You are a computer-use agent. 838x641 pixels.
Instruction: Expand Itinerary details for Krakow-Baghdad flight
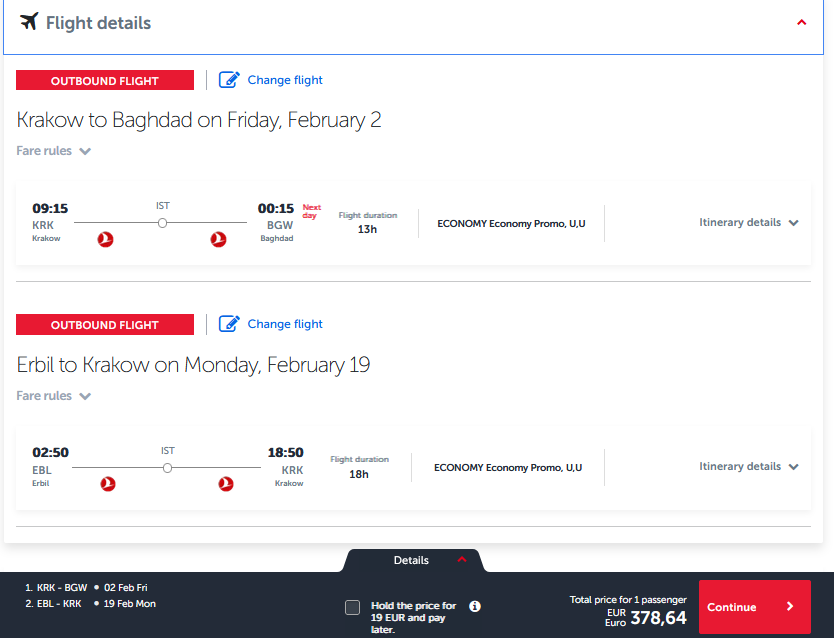pos(748,222)
